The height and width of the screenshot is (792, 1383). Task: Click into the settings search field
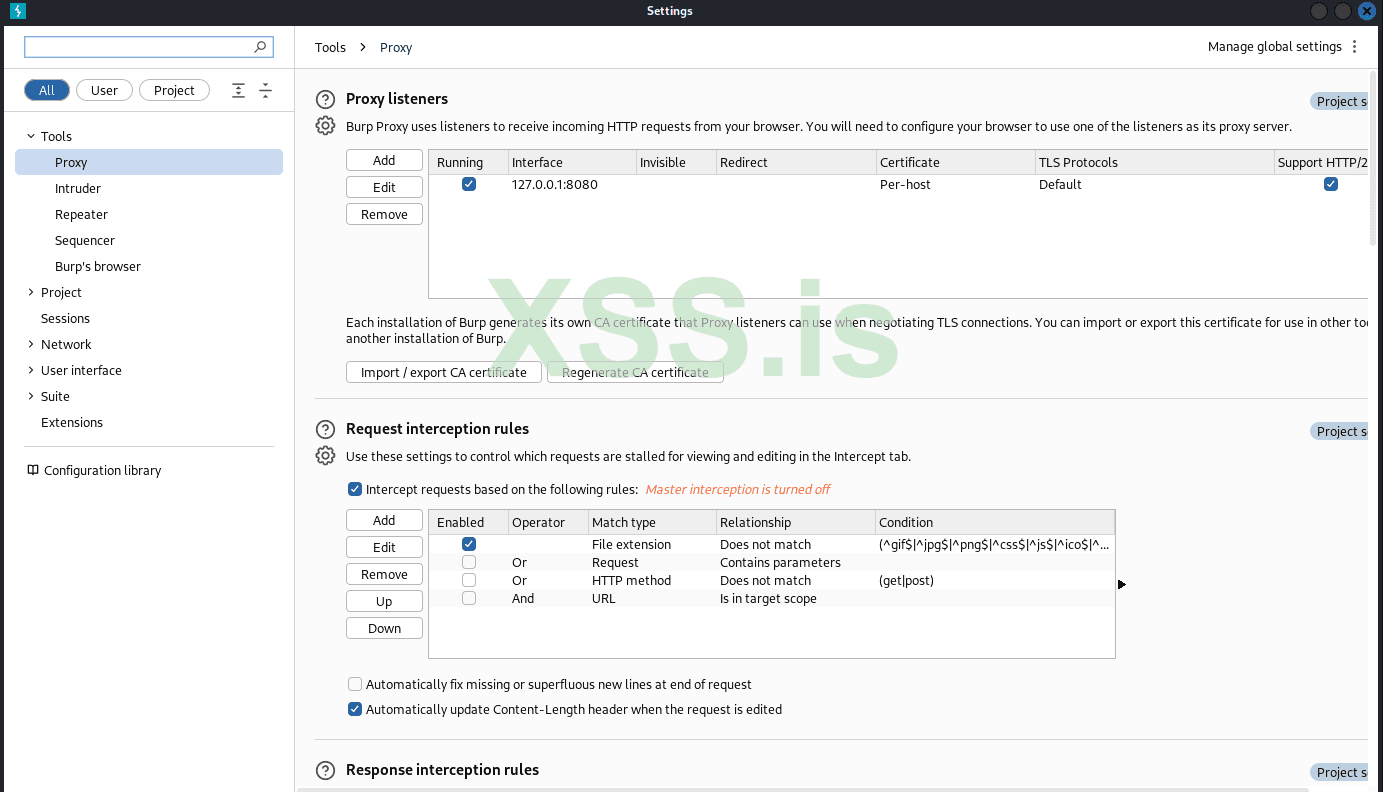pyautogui.click(x=138, y=47)
